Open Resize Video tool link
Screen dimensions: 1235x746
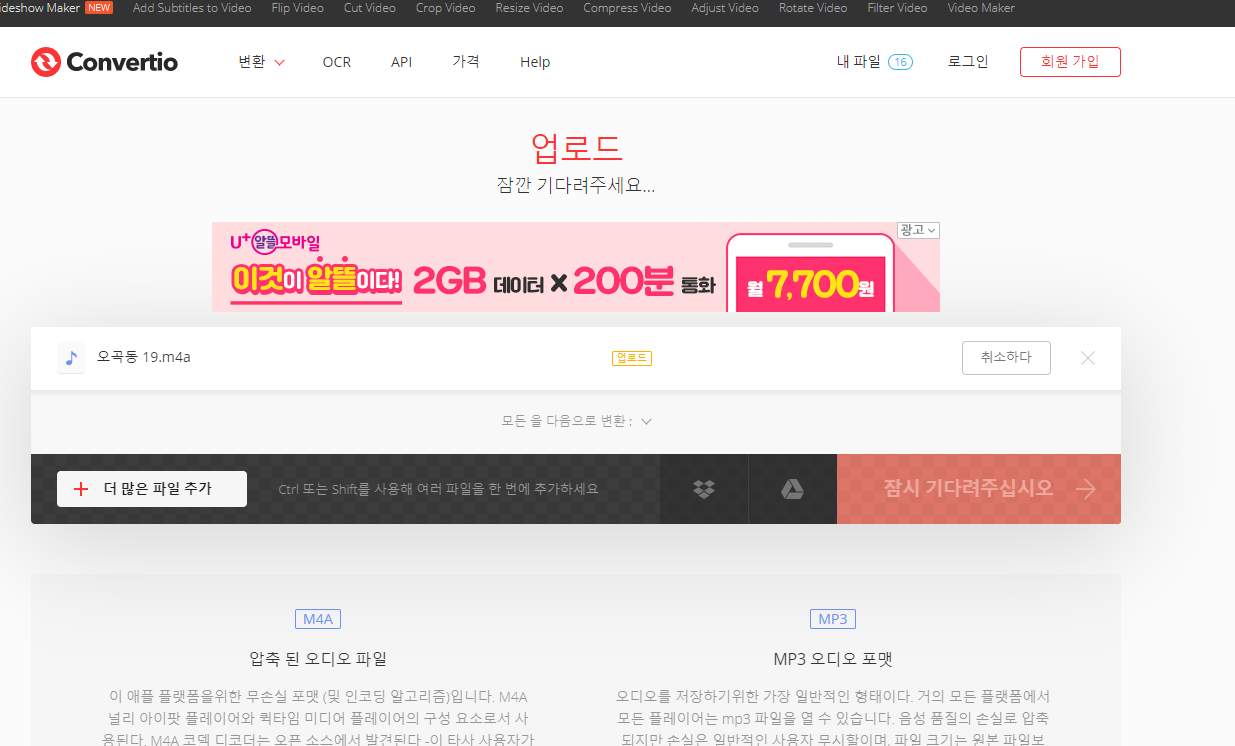529,8
